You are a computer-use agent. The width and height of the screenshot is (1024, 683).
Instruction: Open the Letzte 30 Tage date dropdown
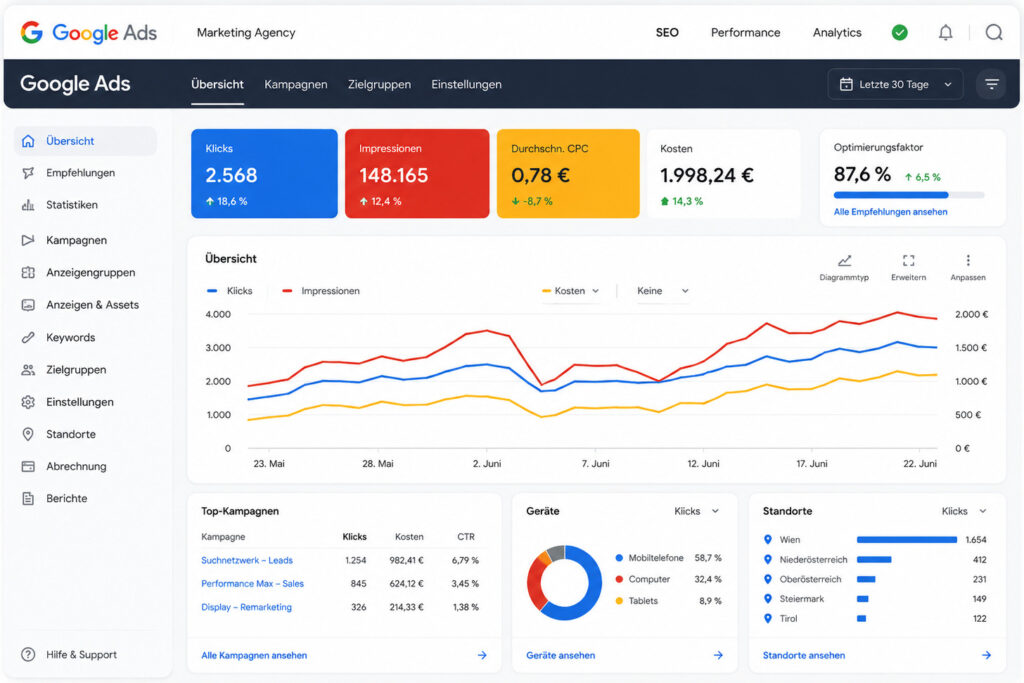click(x=895, y=84)
